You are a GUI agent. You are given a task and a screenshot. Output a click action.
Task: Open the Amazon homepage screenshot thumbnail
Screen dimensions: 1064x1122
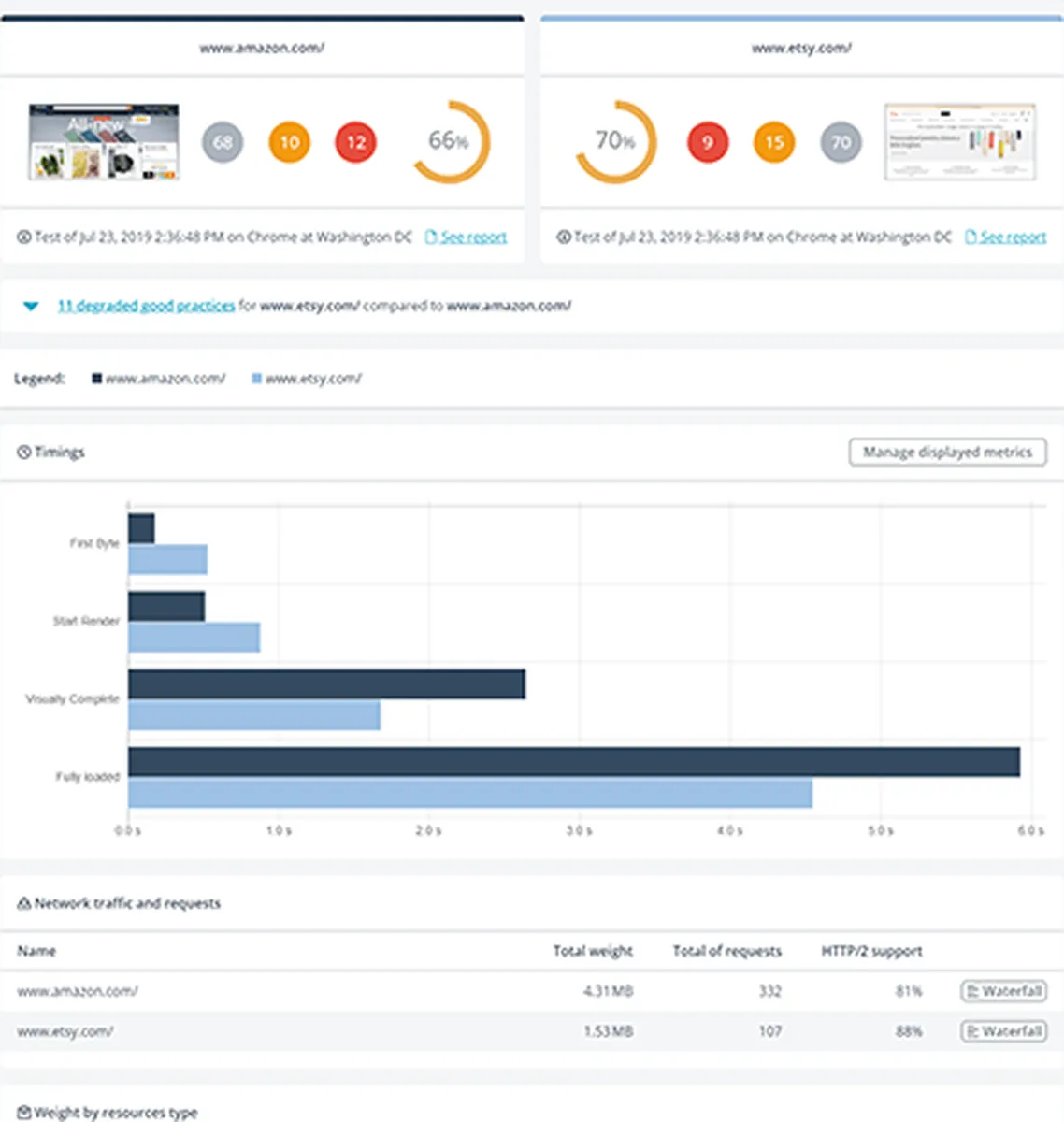point(104,142)
